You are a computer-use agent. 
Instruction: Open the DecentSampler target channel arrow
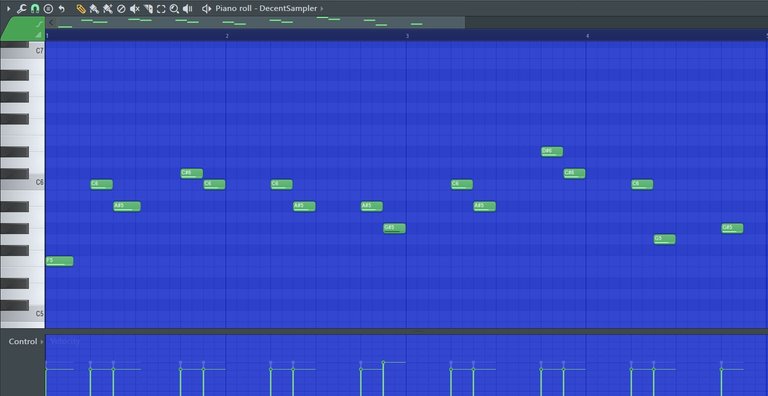point(322,8)
